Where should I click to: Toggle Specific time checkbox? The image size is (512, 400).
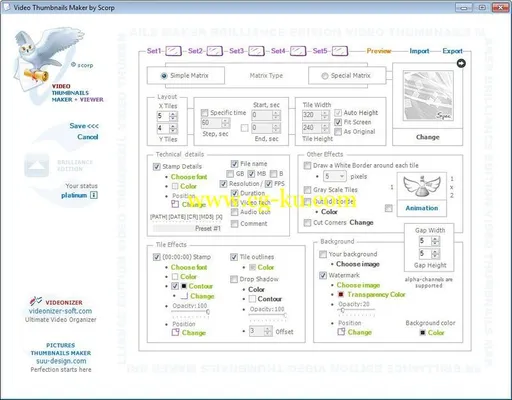coord(204,113)
